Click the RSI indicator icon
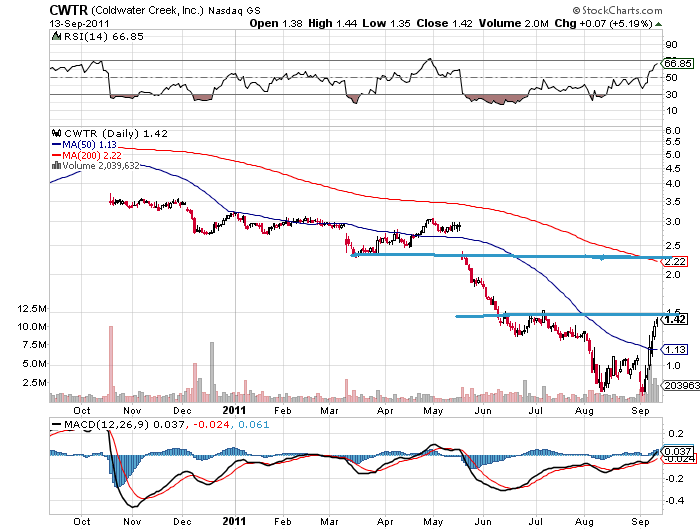This screenshot has width=700, height=530. click(x=56, y=37)
